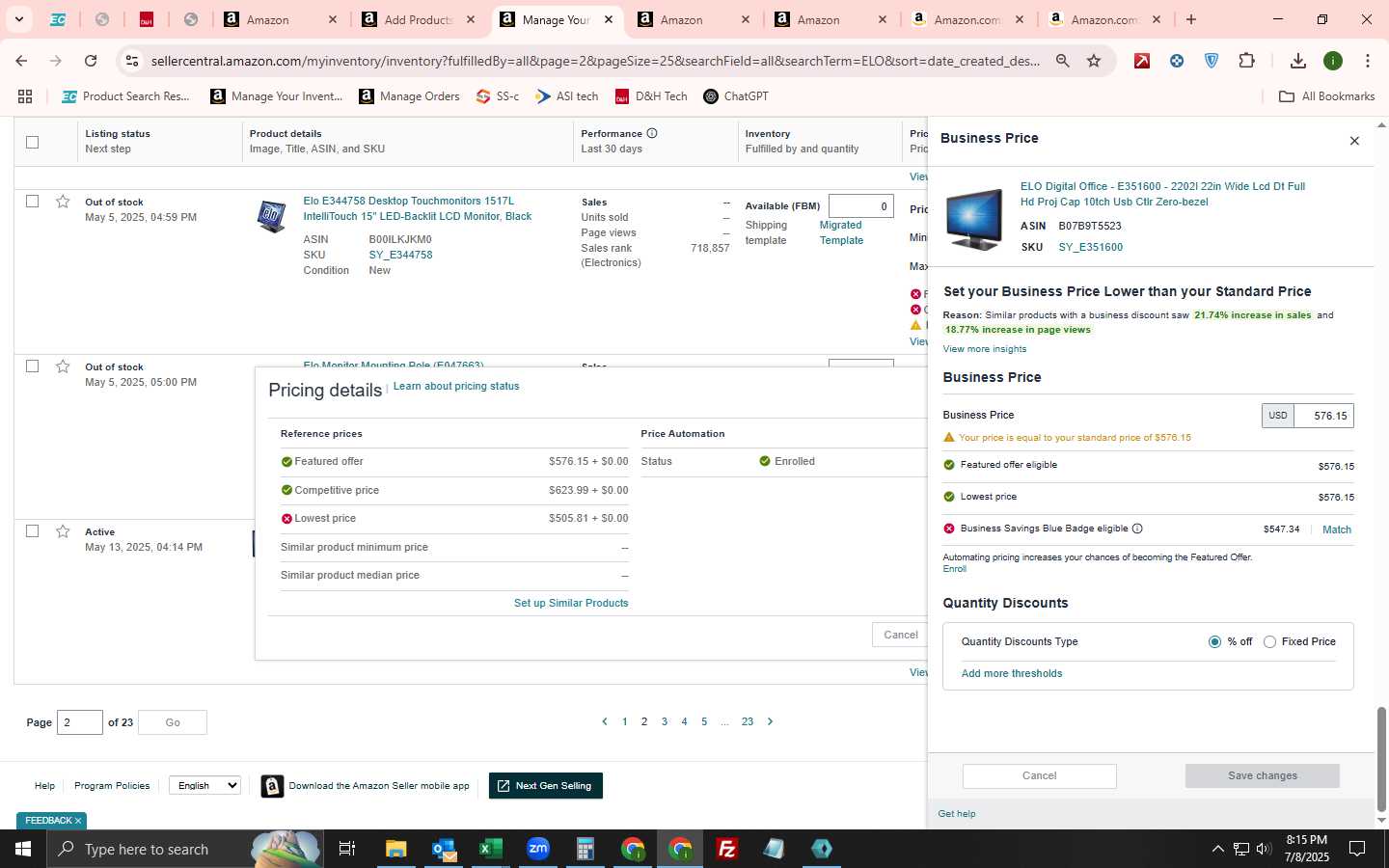Click Business Savings Blue Badge info icon
The height and width of the screenshot is (868, 1389).
pos(1137,529)
